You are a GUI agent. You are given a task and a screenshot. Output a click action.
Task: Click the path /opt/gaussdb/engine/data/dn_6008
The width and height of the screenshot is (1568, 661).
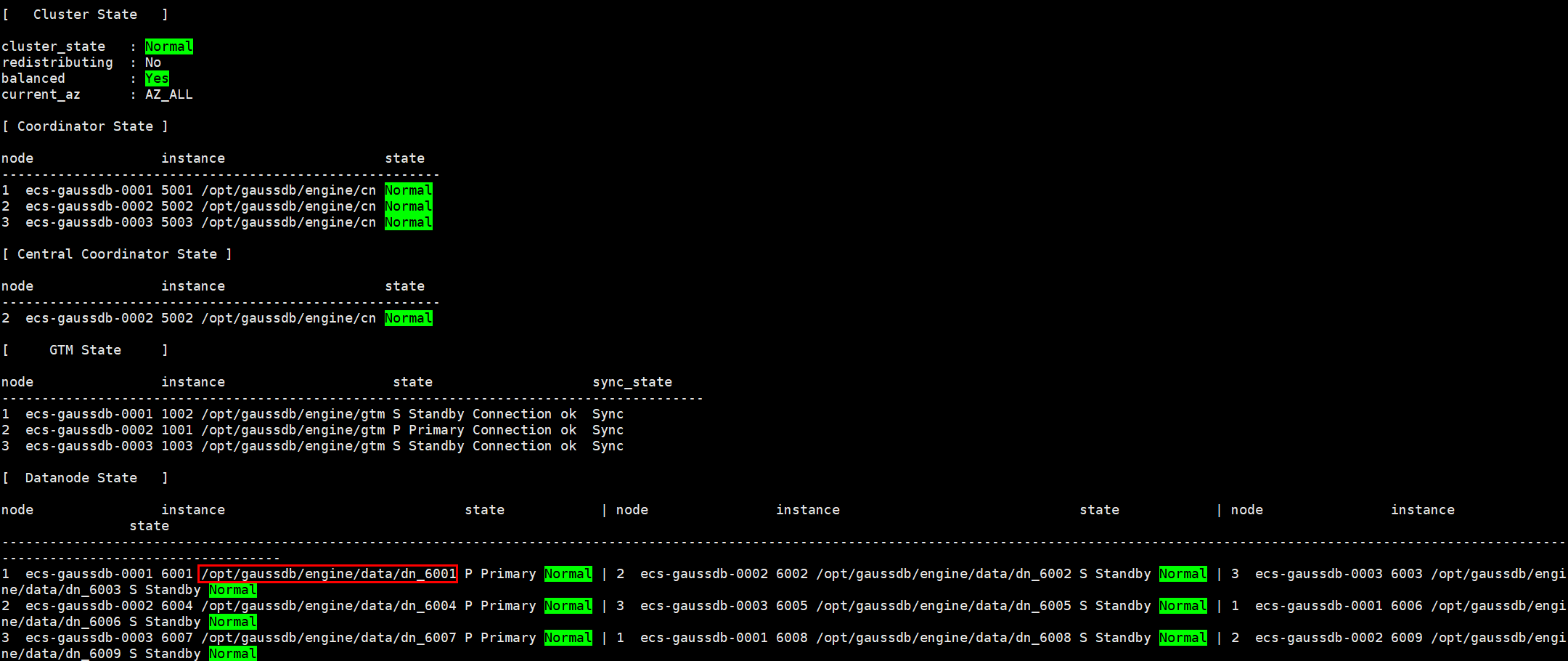pos(944,638)
